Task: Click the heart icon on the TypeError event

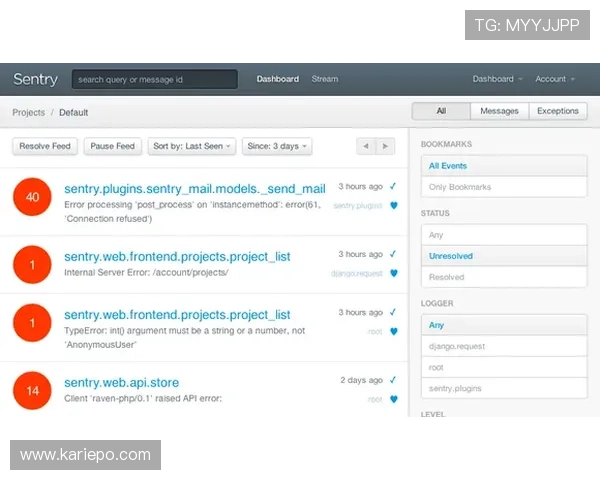Action: pos(393,331)
